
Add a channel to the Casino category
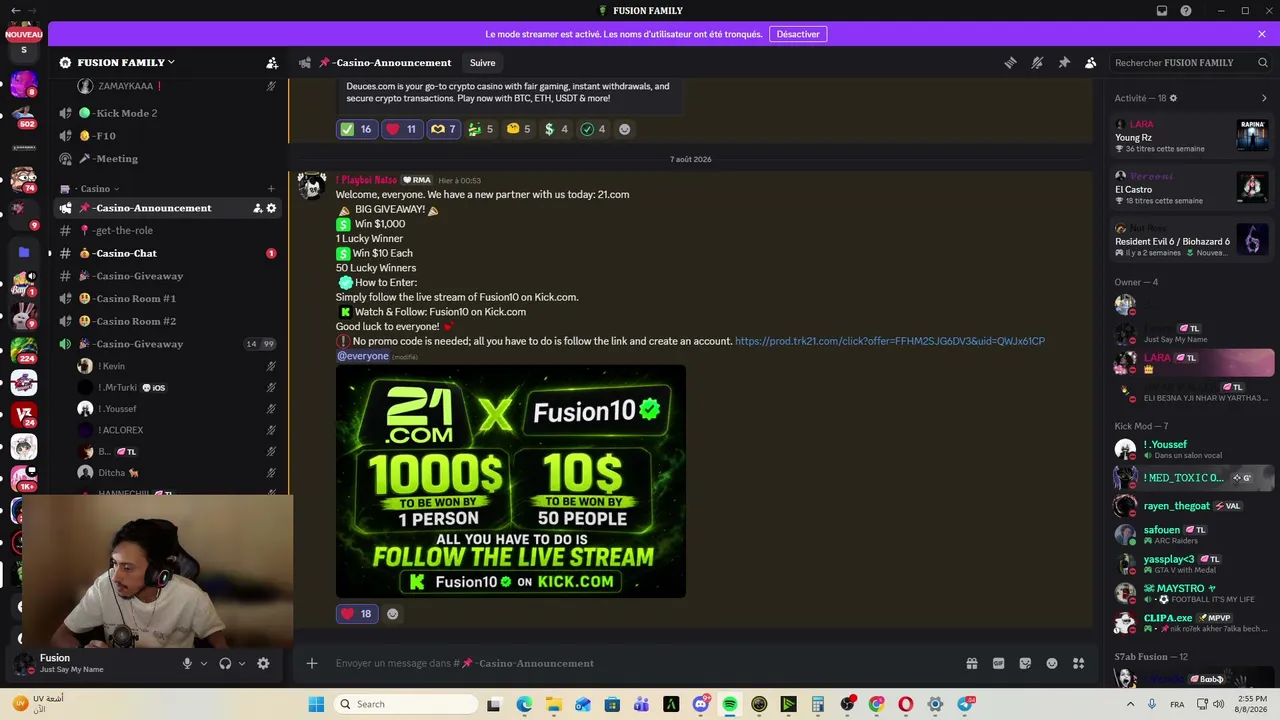[x=271, y=189]
